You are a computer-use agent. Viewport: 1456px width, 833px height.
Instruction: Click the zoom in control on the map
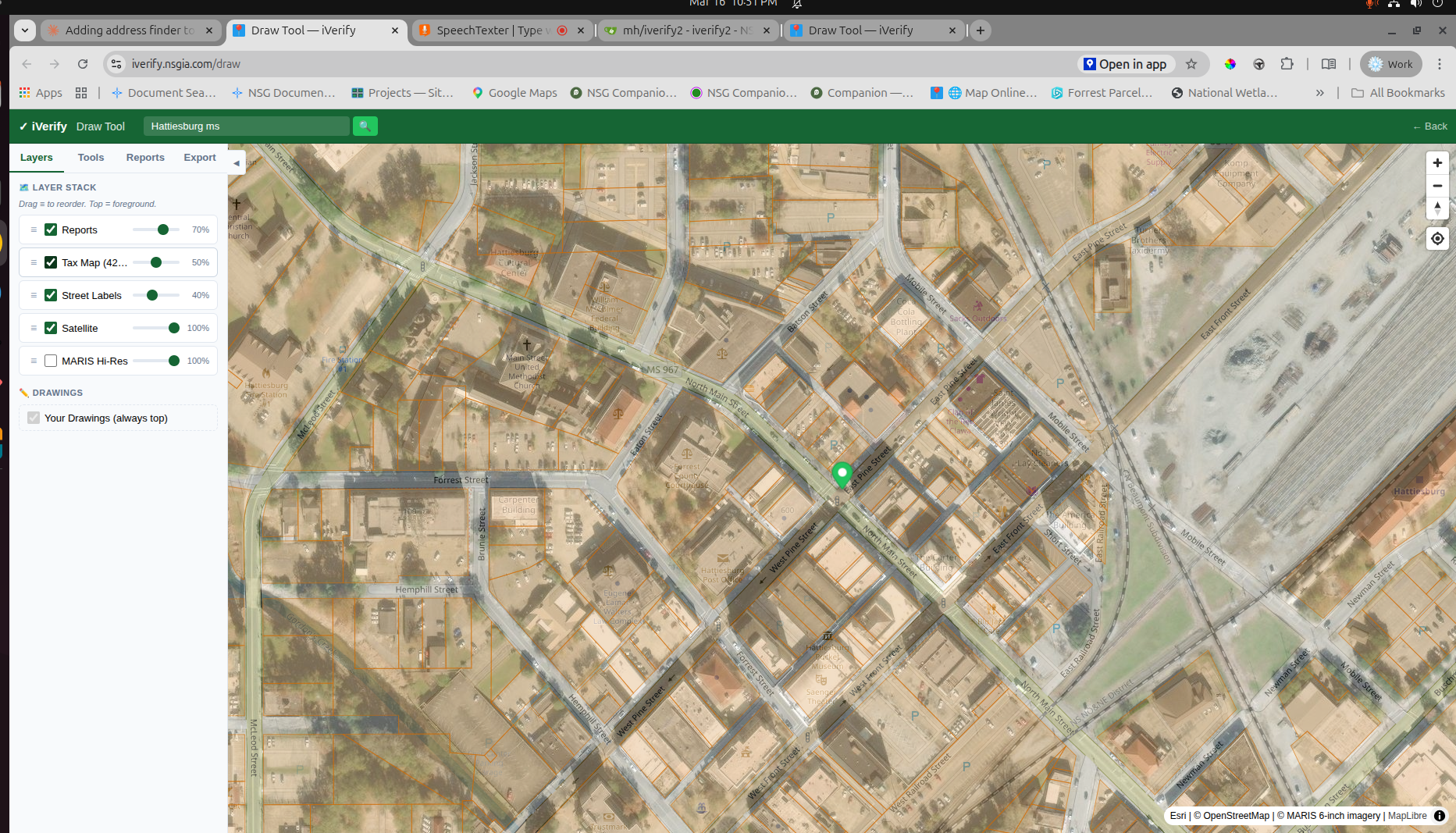point(1437,163)
